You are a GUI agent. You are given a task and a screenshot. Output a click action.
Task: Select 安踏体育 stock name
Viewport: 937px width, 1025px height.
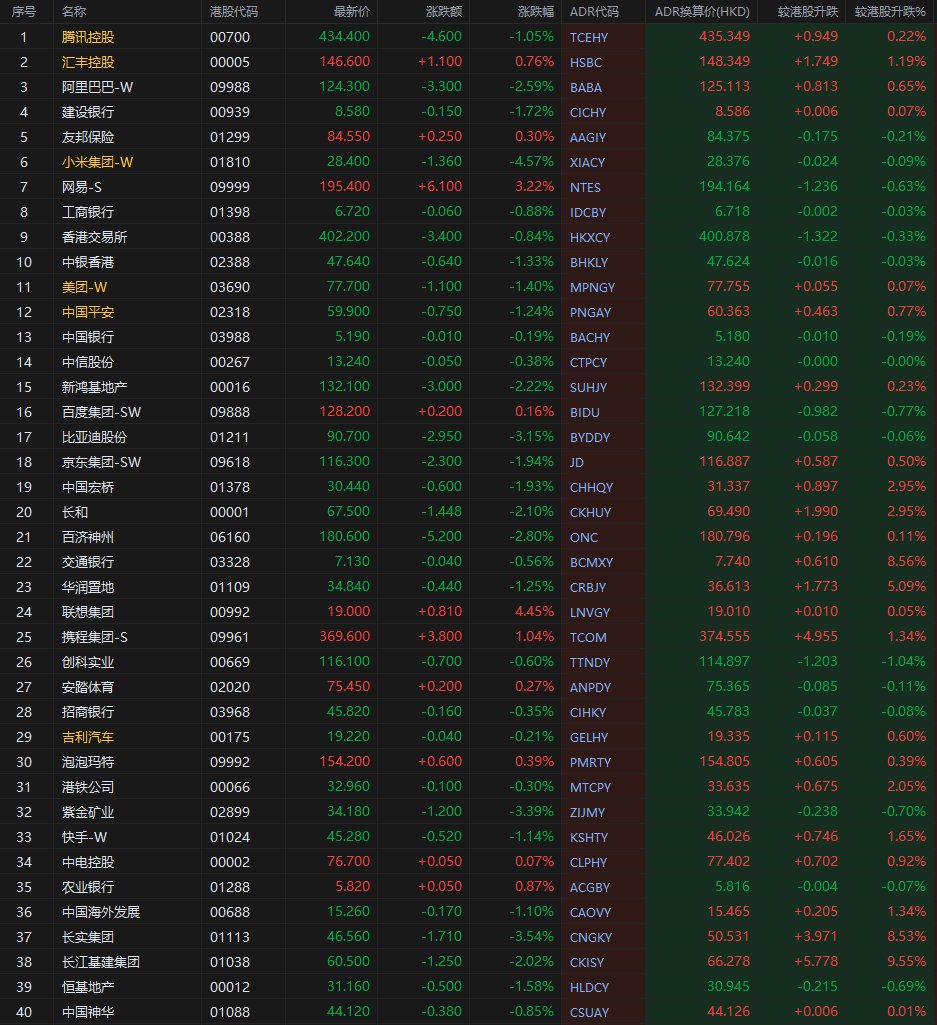click(x=88, y=687)
